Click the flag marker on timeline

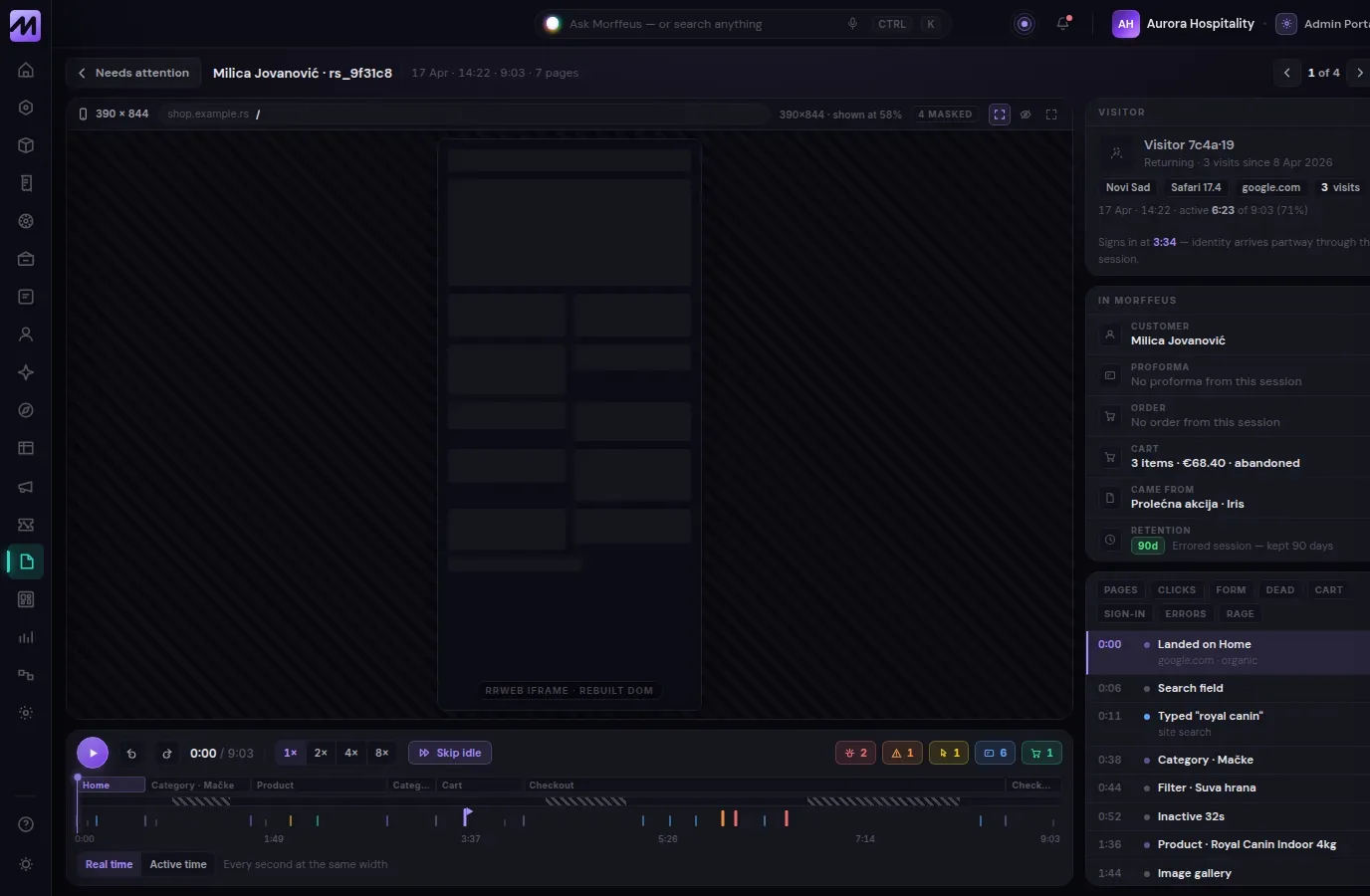[467, 816]
